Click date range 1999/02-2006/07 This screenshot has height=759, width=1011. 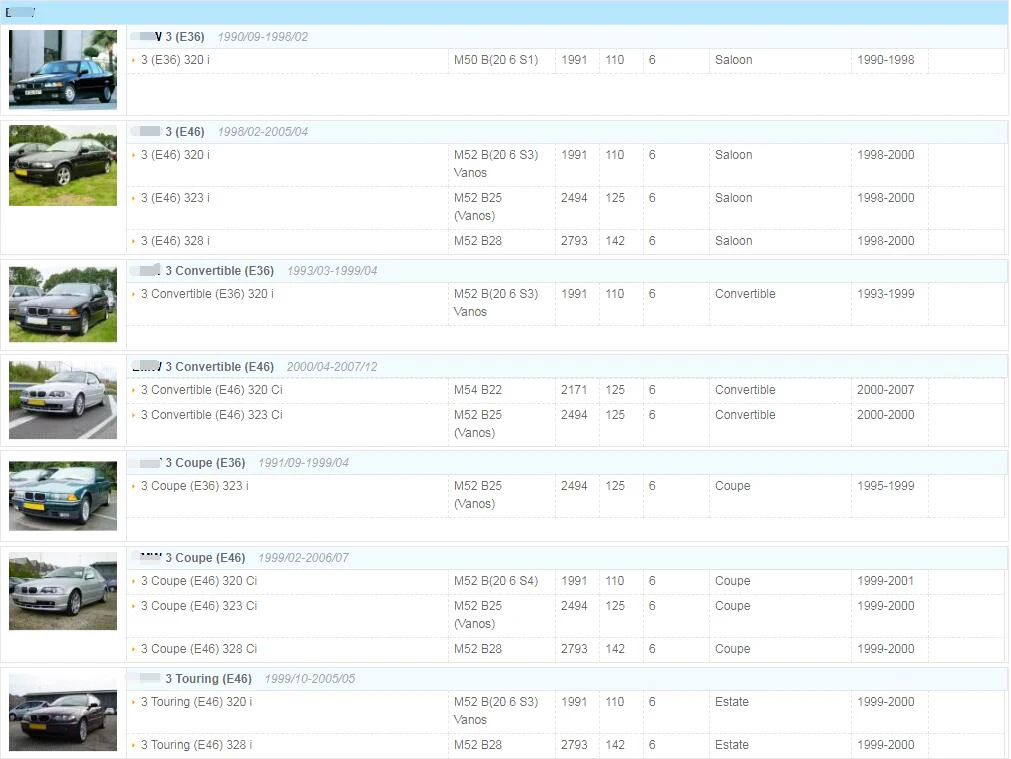tap(304, 557)
